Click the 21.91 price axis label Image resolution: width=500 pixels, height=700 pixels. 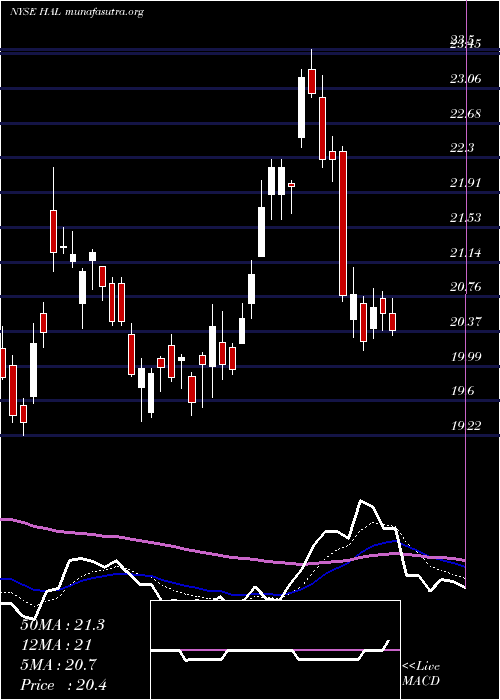tap(466, 183)
